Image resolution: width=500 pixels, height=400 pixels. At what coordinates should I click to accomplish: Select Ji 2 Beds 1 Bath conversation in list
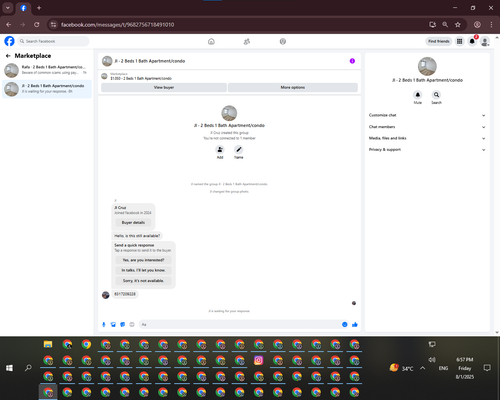pos(47,89)
